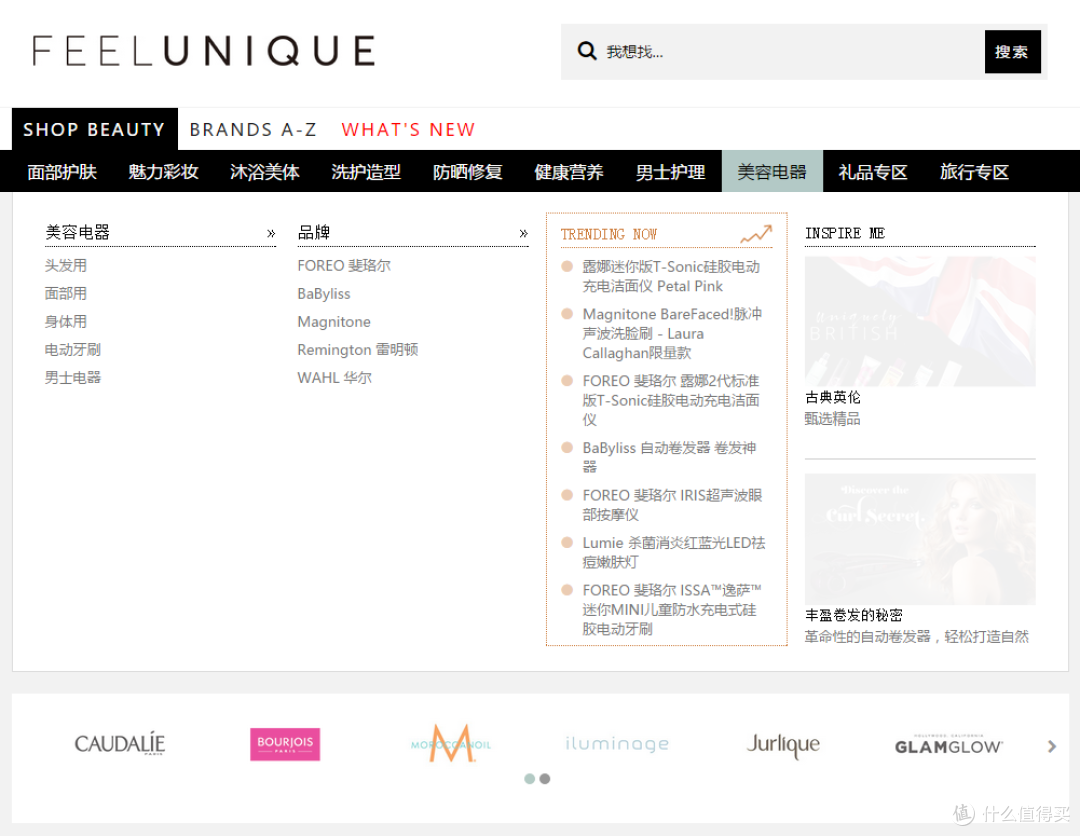Select the first carousel page dot
Viewport: 1080px width, 836px height.
point(529,779)
